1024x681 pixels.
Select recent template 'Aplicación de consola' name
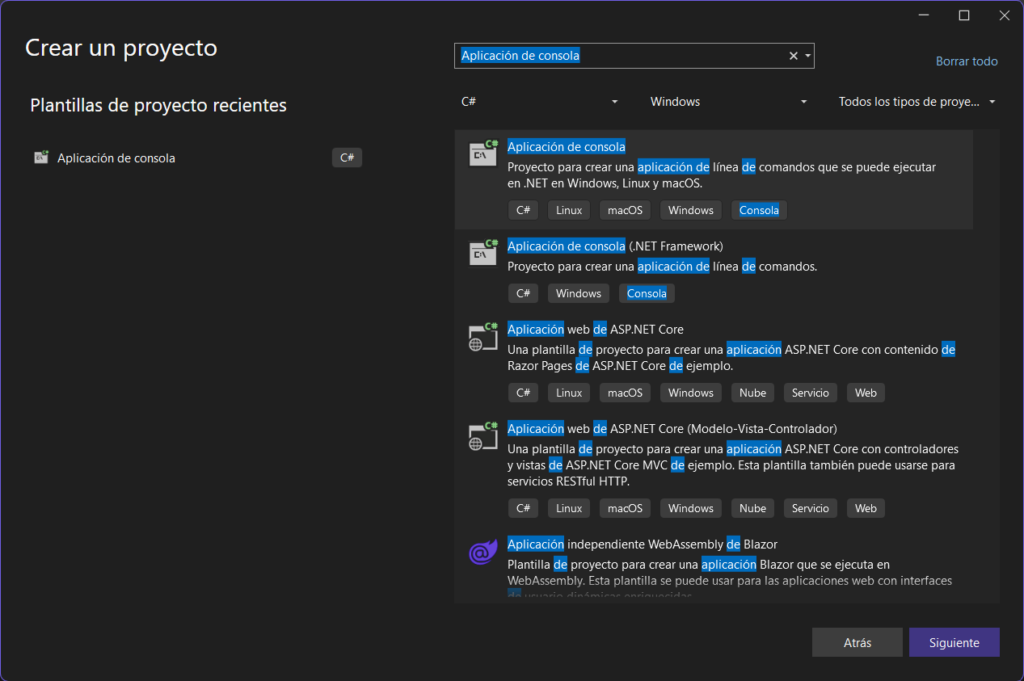click(116, 158)
